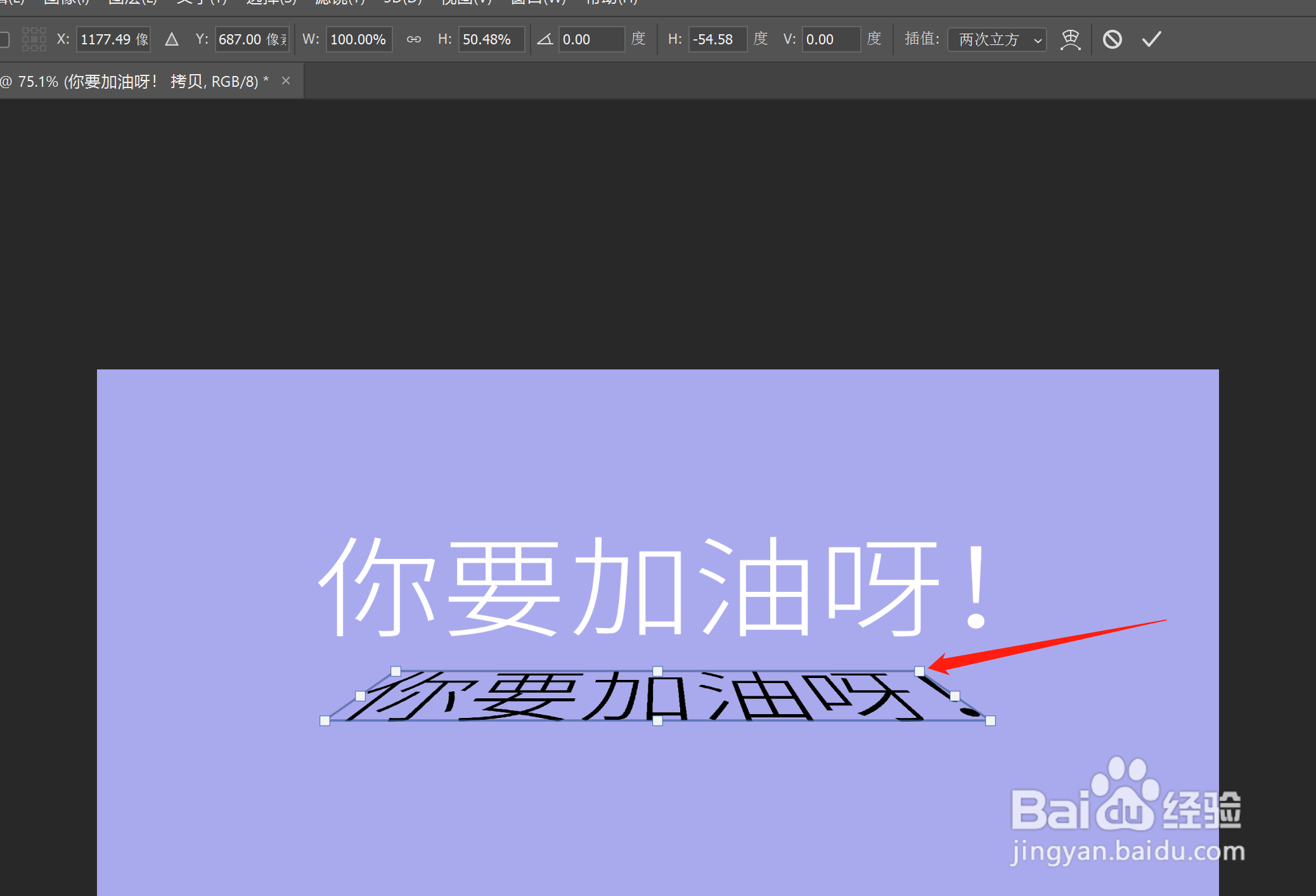Click the right-middle transform handle

pyautogui.click(x=955, y=696)
